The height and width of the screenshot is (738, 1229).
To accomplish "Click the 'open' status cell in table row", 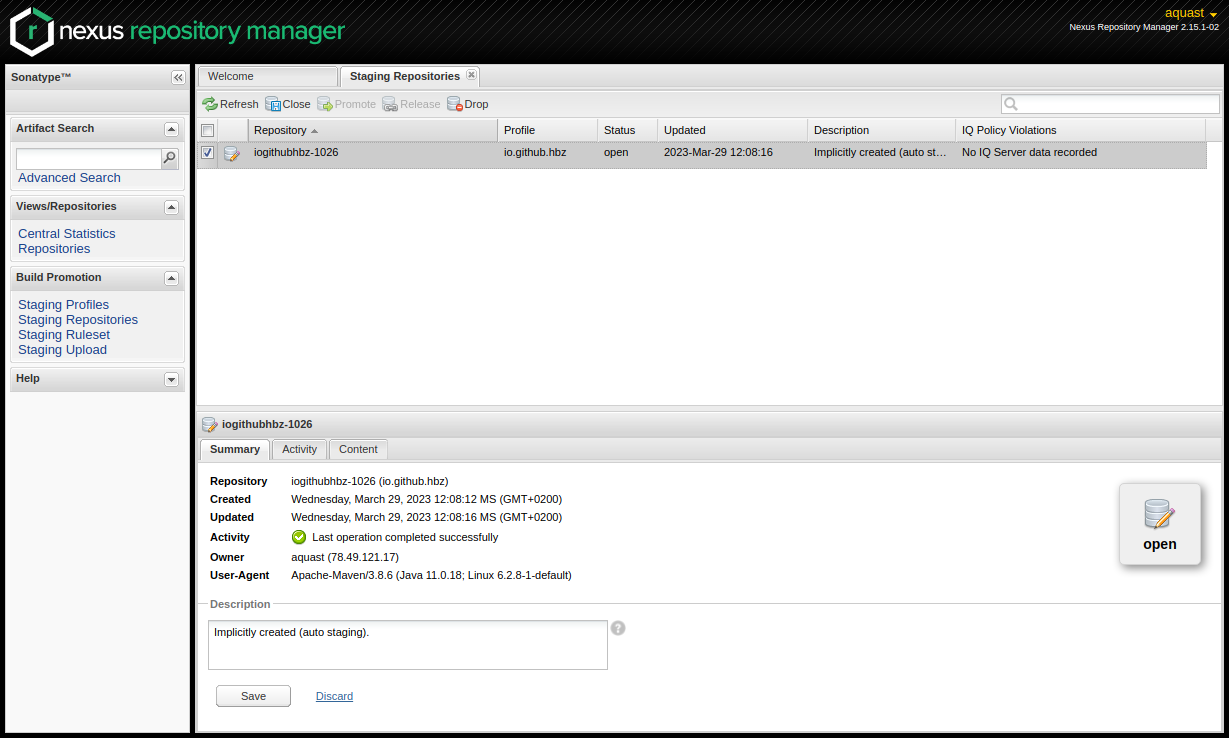I will tap(616, 153).
